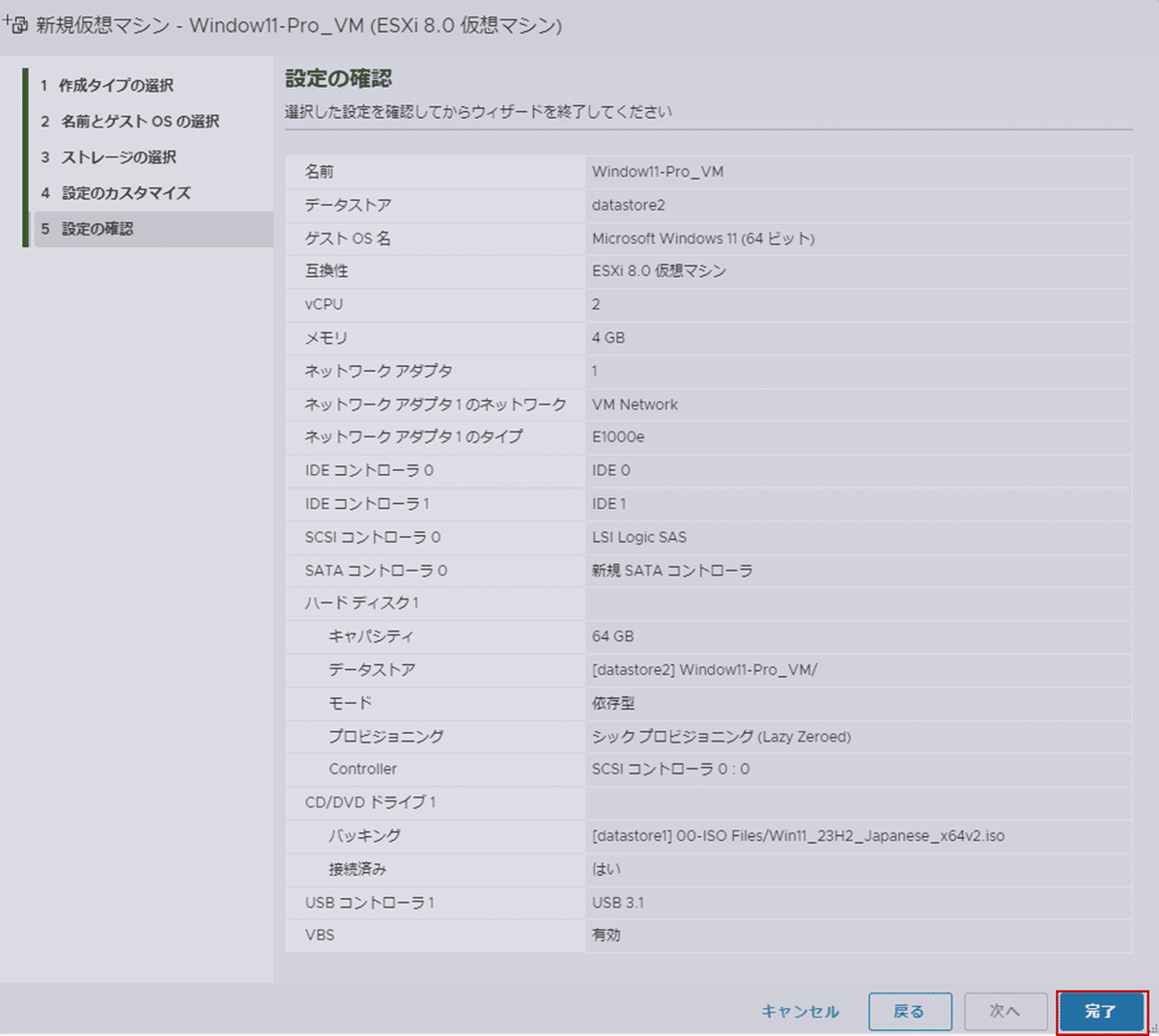Go to step 2 名前とゲスト OS の選択
This screenshot has width=1159, height=1036.
tap(129, 121)
